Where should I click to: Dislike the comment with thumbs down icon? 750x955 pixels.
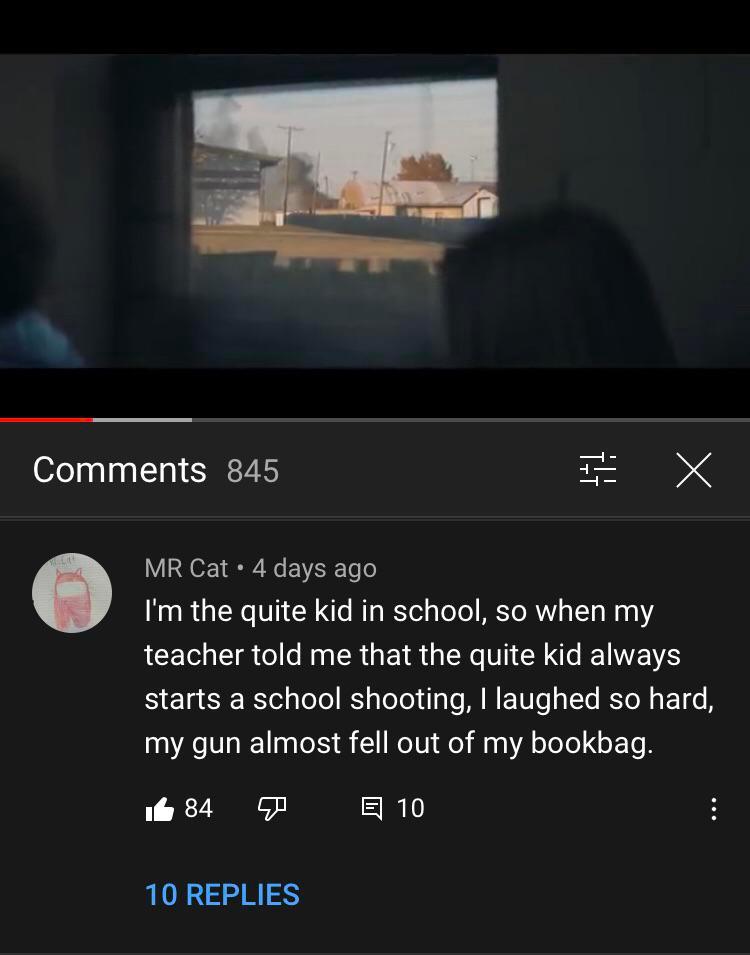(272, 809)
